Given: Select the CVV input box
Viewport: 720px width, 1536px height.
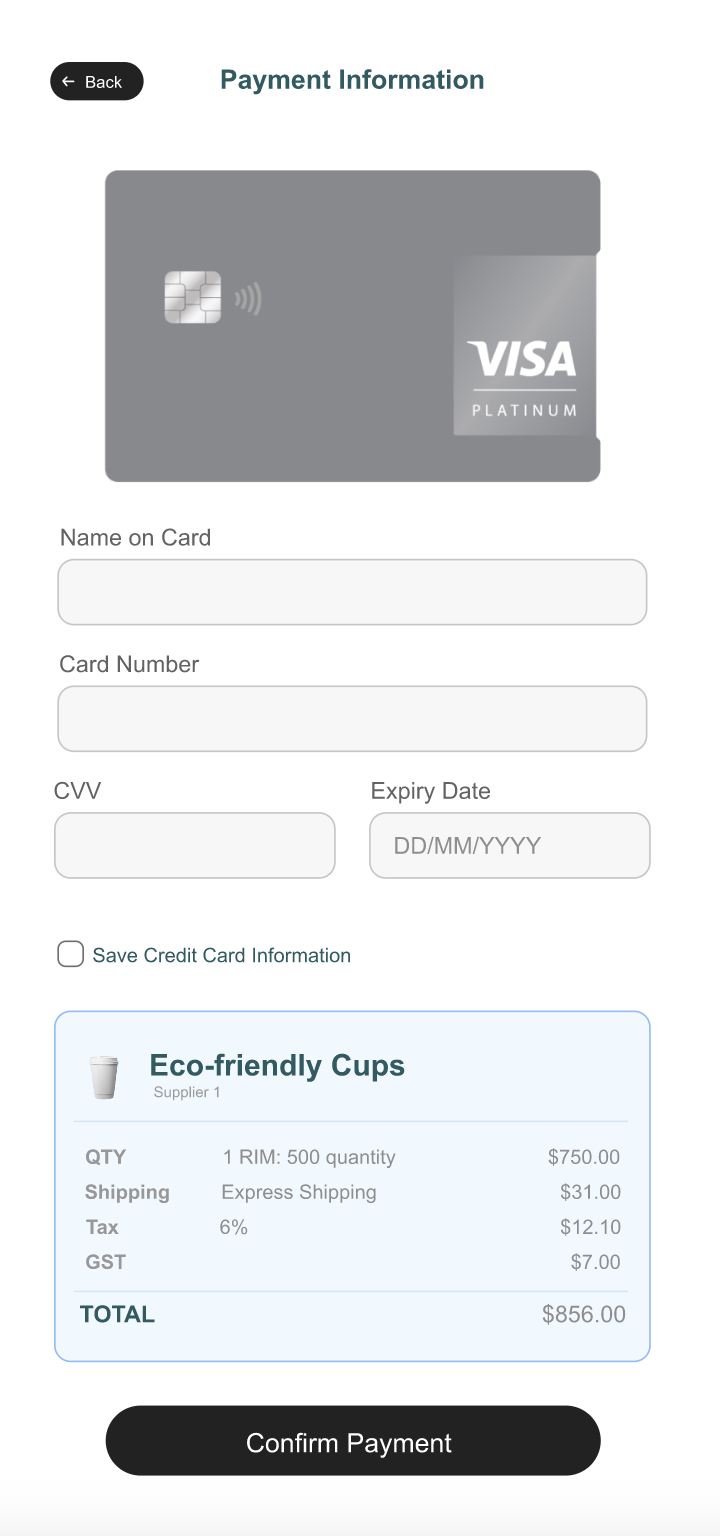Looking at the screenshot, I should click(x=195, y=846).
